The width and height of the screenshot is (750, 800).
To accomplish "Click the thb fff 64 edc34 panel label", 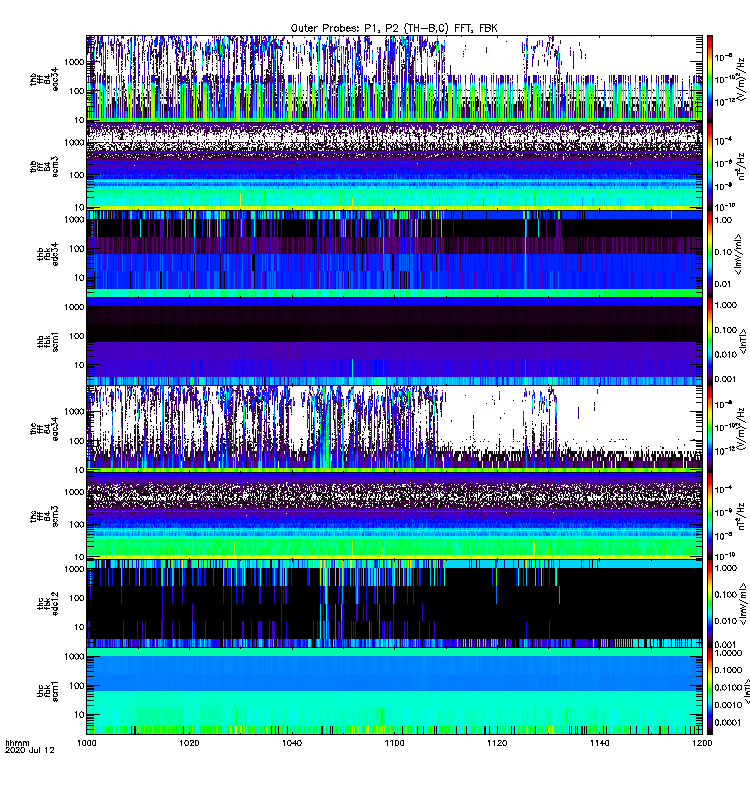I will tap(44, 79).
